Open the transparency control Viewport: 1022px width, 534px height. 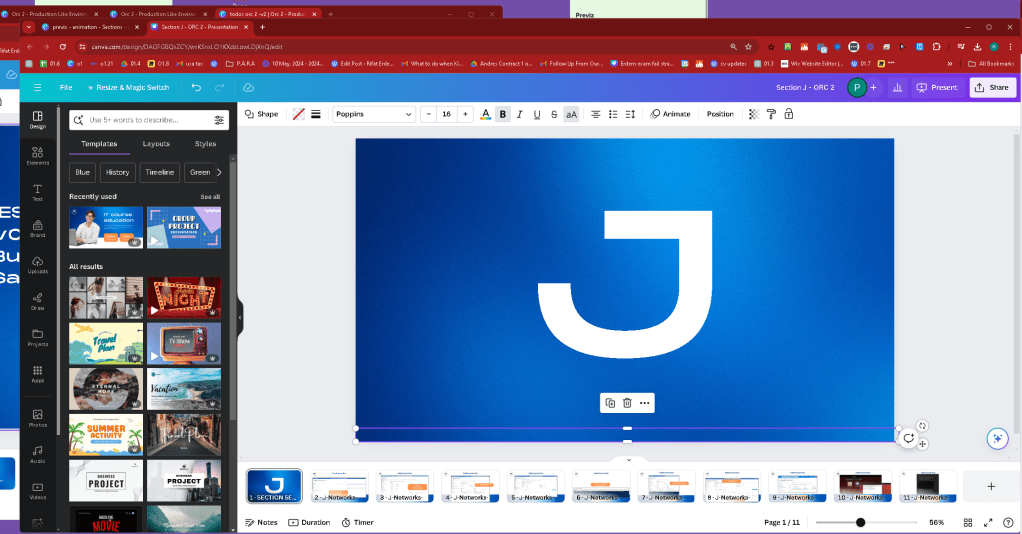753,114
